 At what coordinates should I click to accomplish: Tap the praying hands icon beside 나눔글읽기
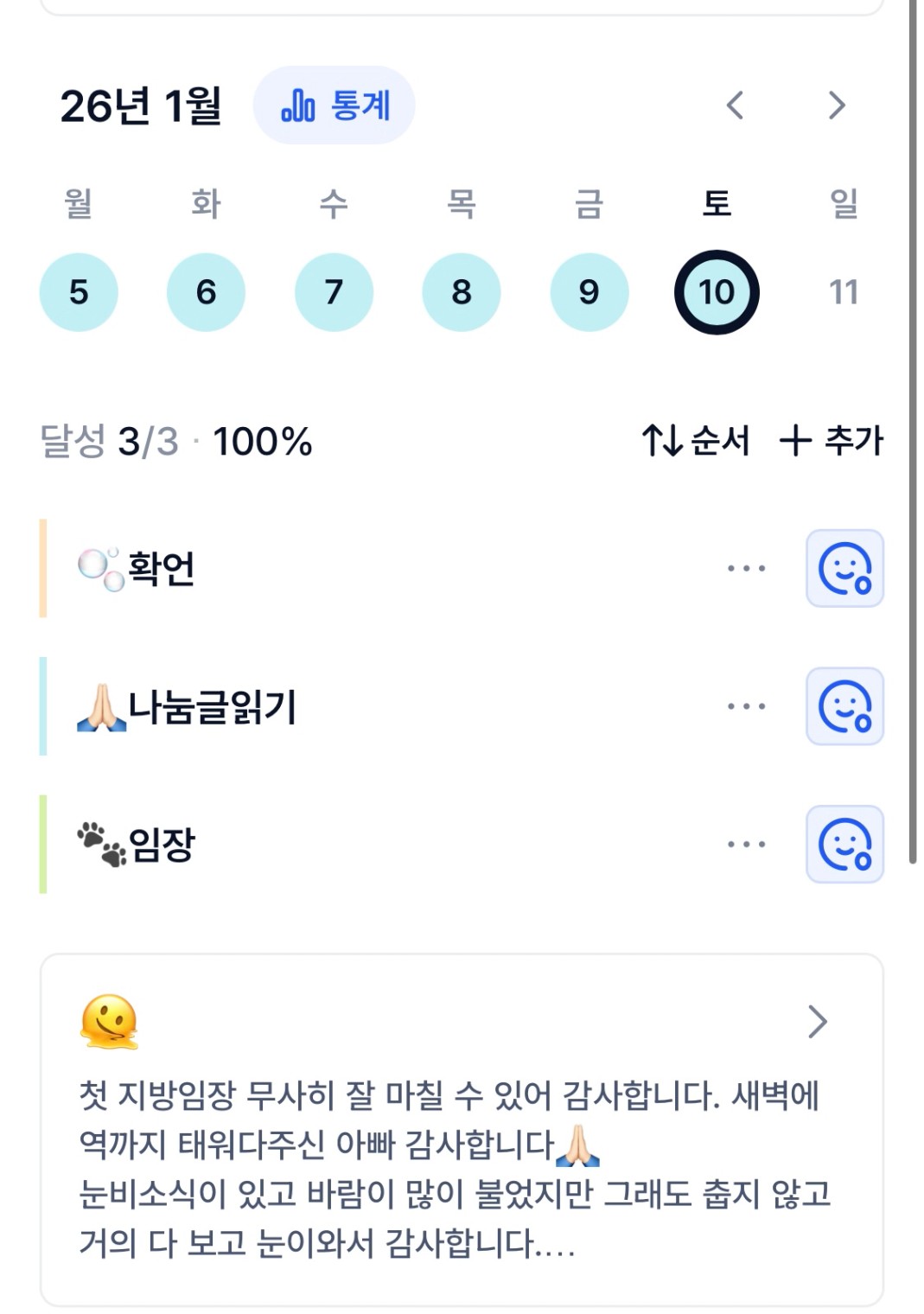coord(101,707)
